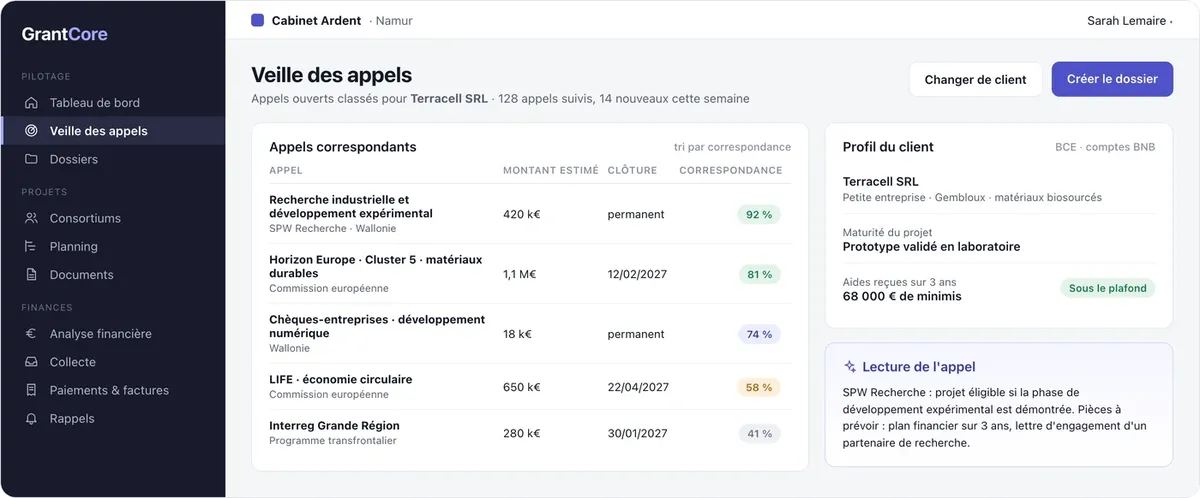1200x498 pixels.
Task: Open Recherche industrielle et développement expérimental row
Action: click(530, 214)
